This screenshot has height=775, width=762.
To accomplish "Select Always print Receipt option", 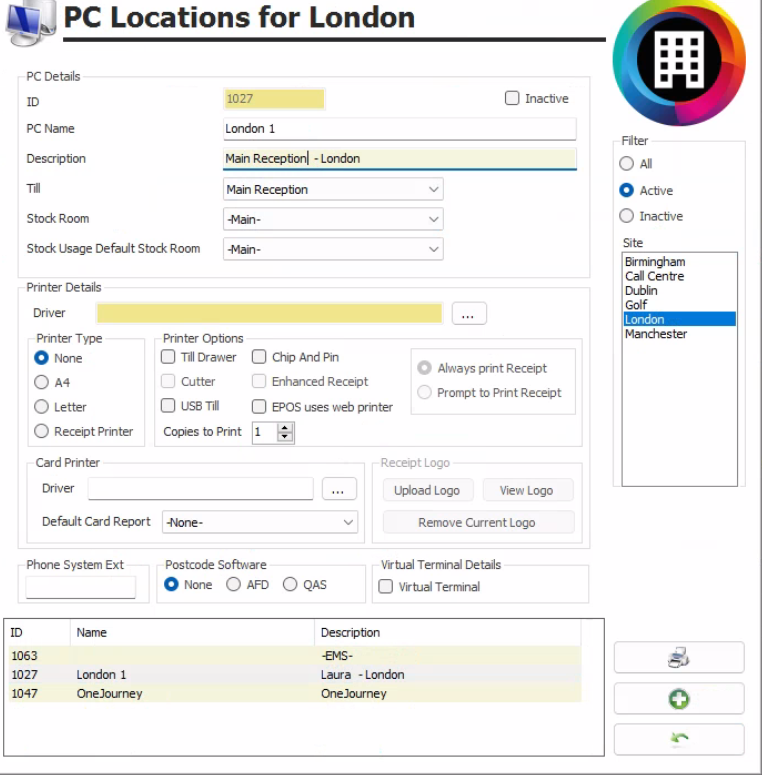I will click(x=424, y=368).
